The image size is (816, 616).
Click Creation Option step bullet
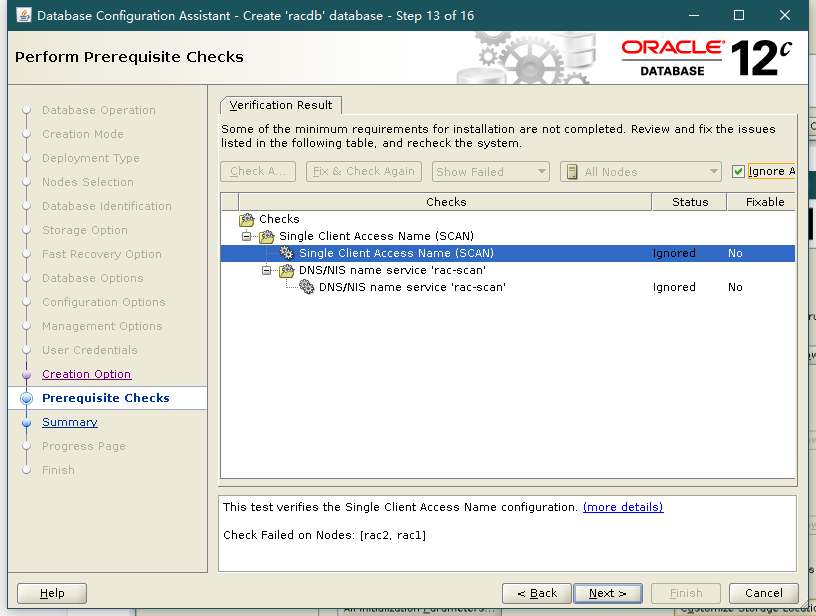(x=27, y=375)
